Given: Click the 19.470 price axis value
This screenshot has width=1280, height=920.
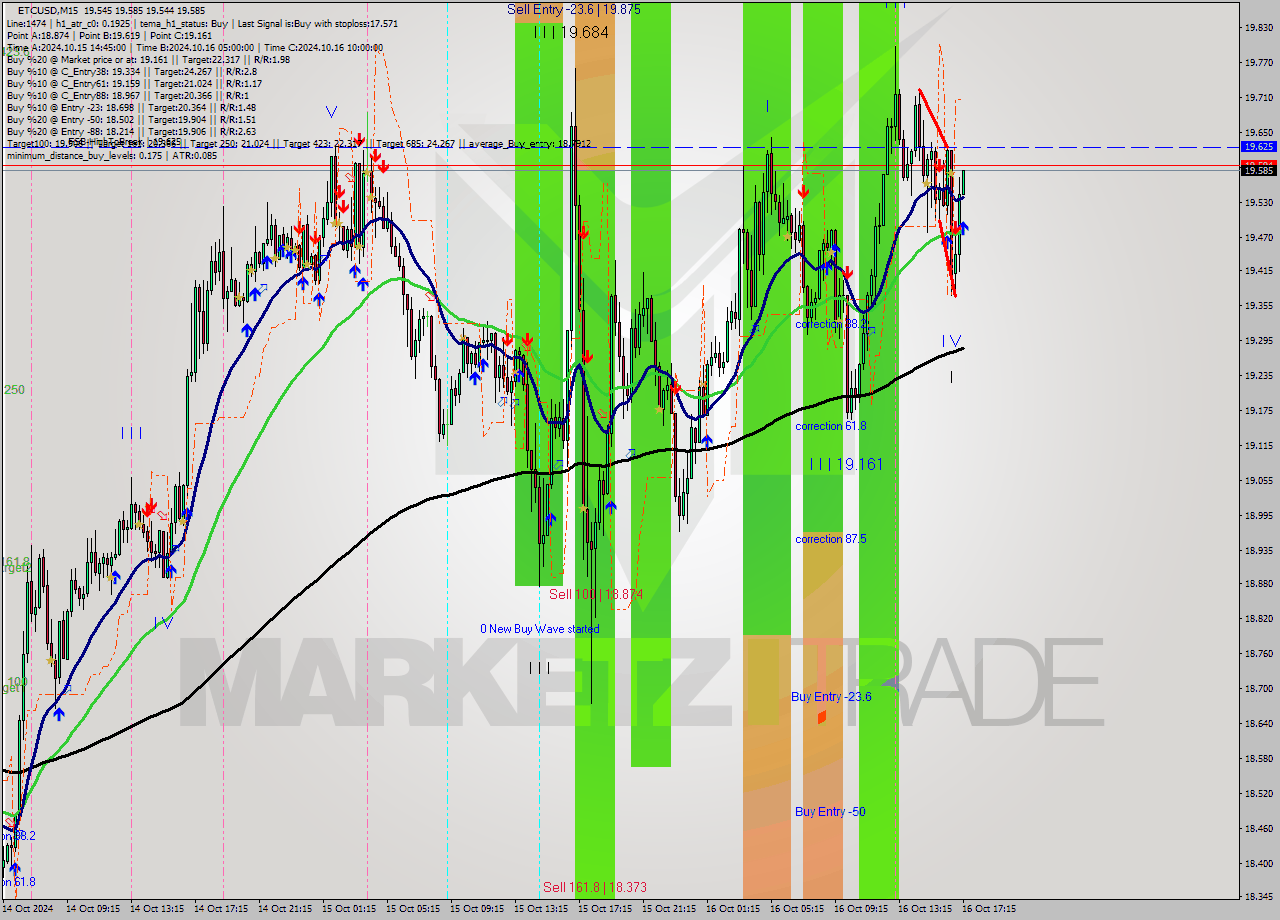Looking at the screenshot, I should 1258,237.
